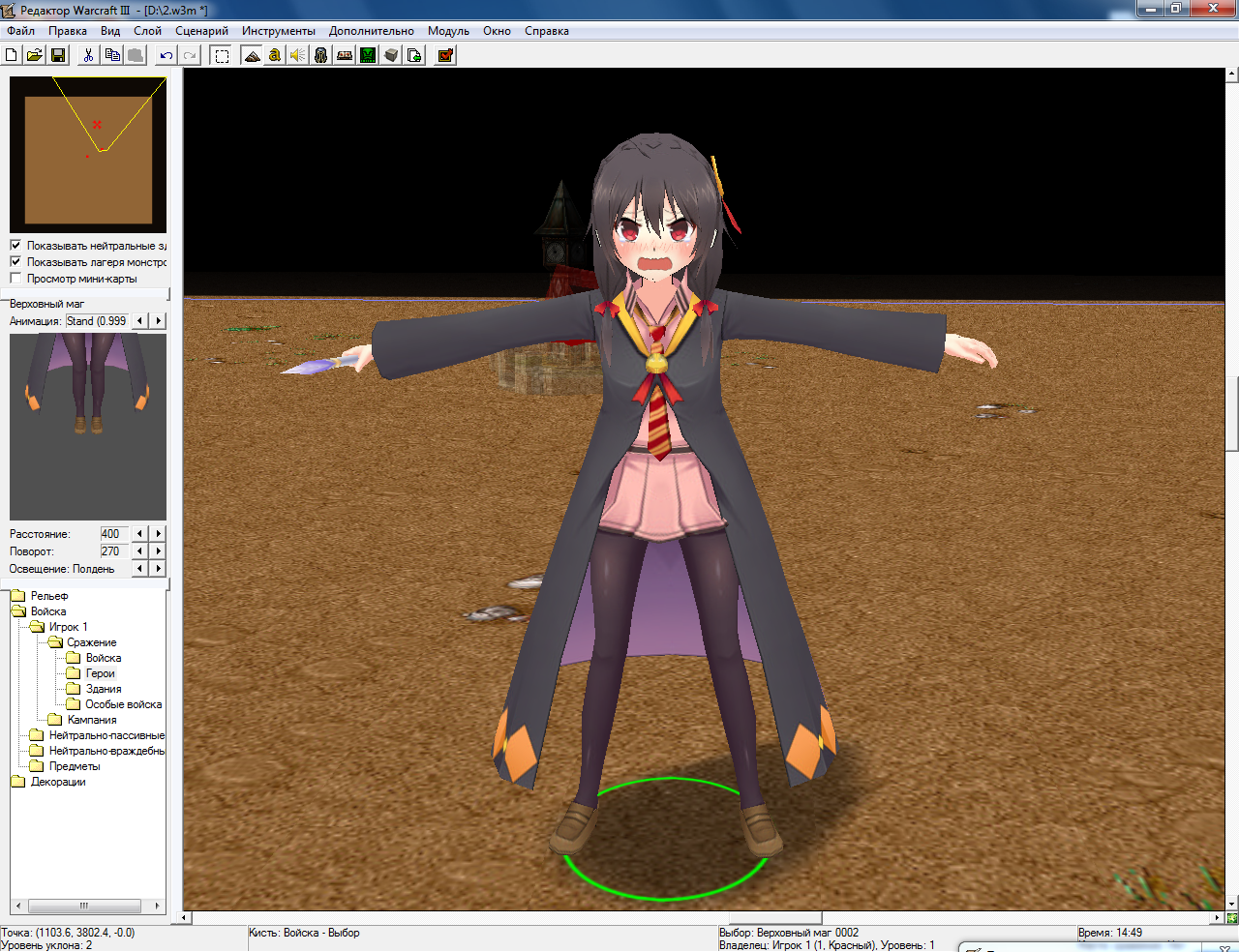Click the Анимация field showing Stand
Screen dimensions: 1239x952
(97, 321)
